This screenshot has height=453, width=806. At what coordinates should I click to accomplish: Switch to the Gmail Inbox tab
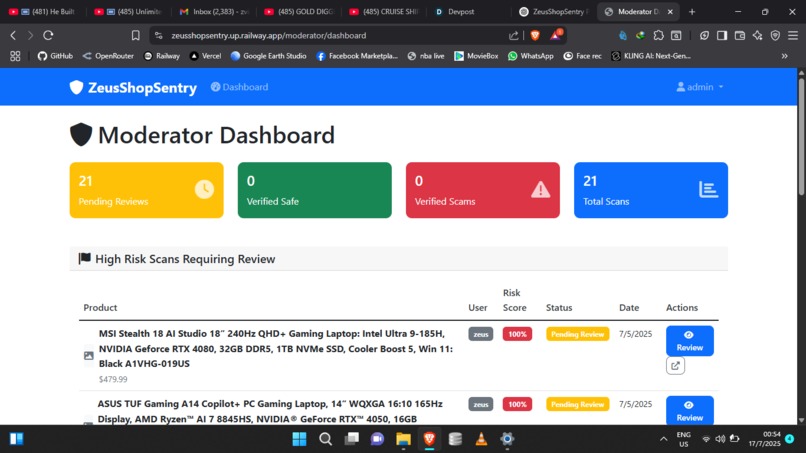(x=215, y=11)
